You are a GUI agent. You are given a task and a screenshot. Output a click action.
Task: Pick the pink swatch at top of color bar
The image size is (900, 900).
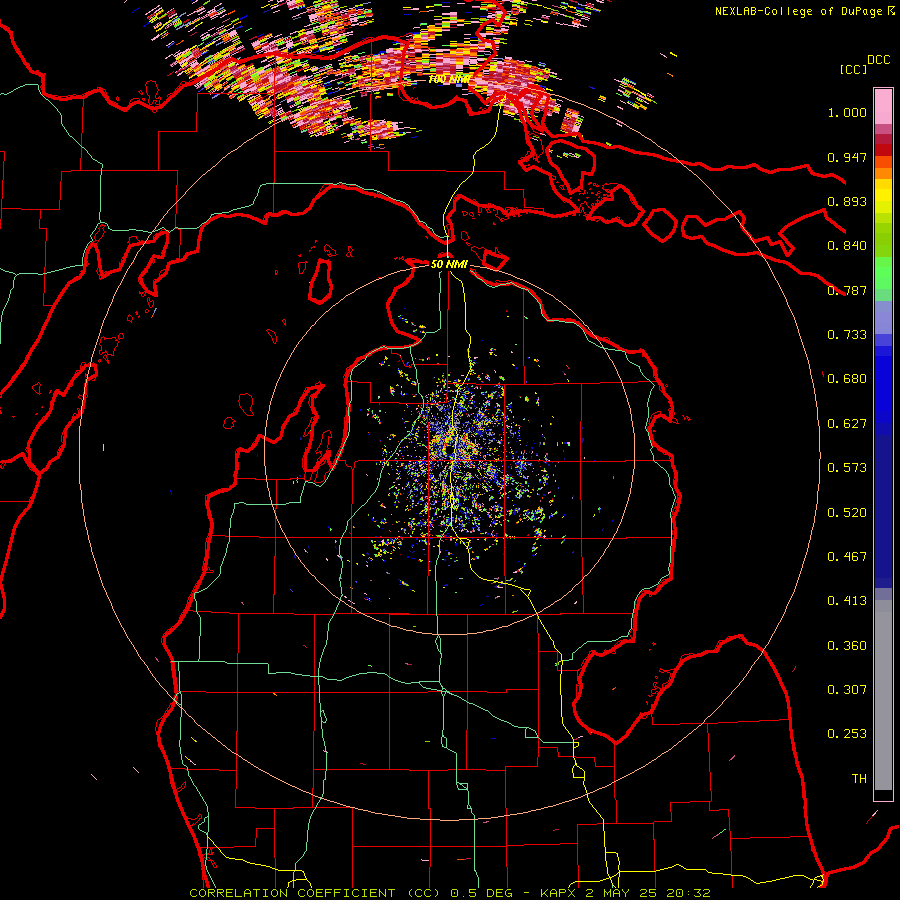883,106
